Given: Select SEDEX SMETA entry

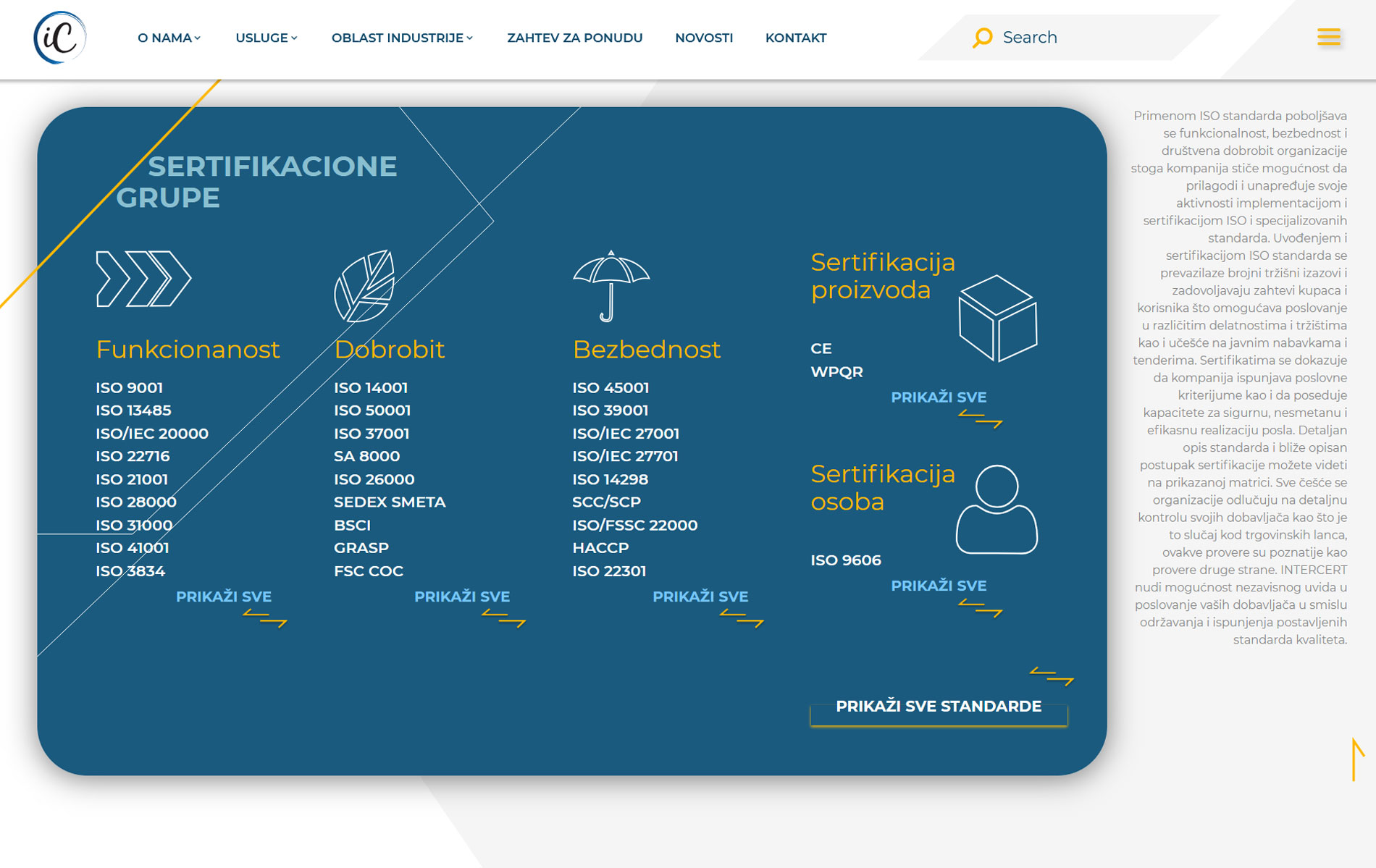Looking at the screenshot, I should coord(390,502).
